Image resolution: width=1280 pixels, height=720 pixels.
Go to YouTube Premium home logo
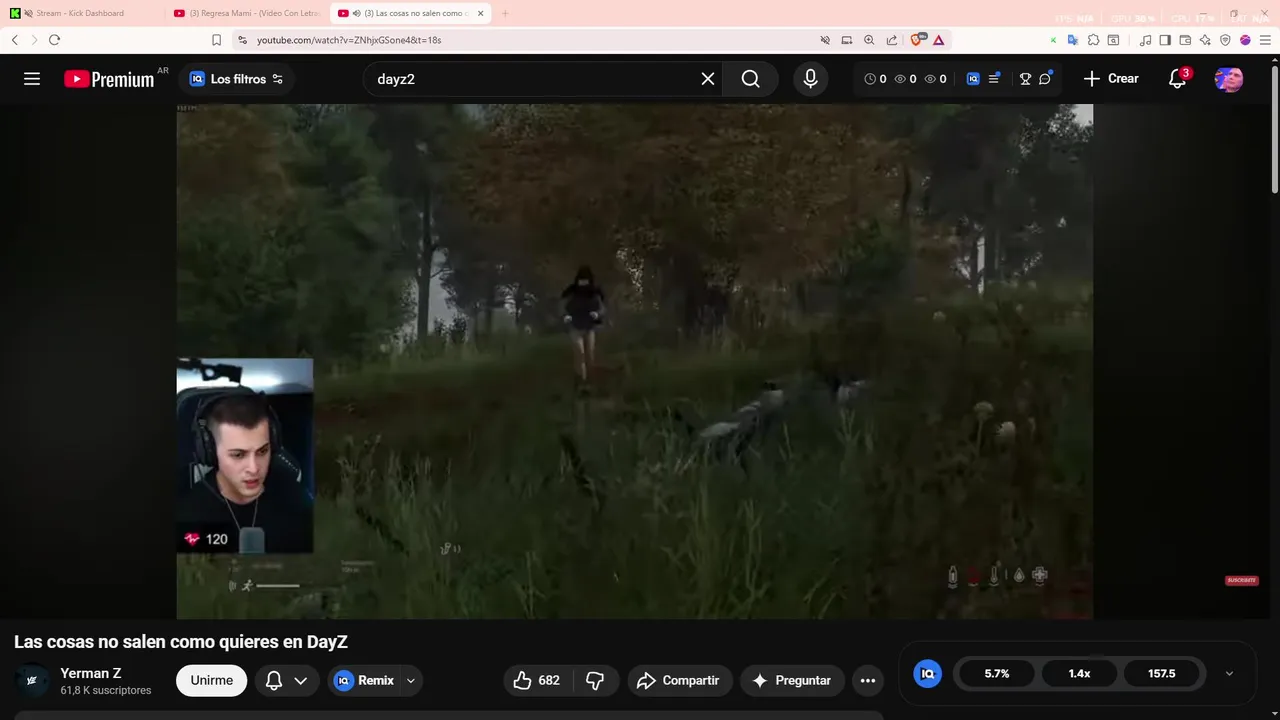109,79
